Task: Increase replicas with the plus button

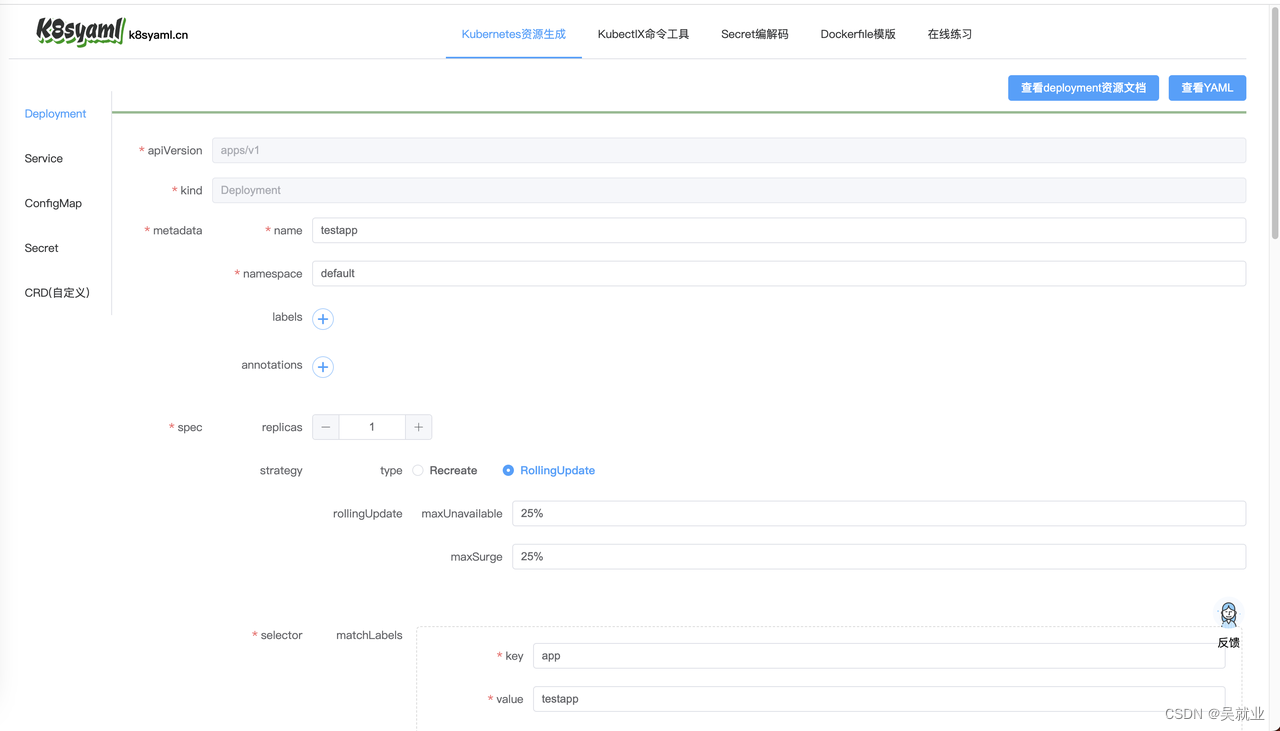Action: 418,427
